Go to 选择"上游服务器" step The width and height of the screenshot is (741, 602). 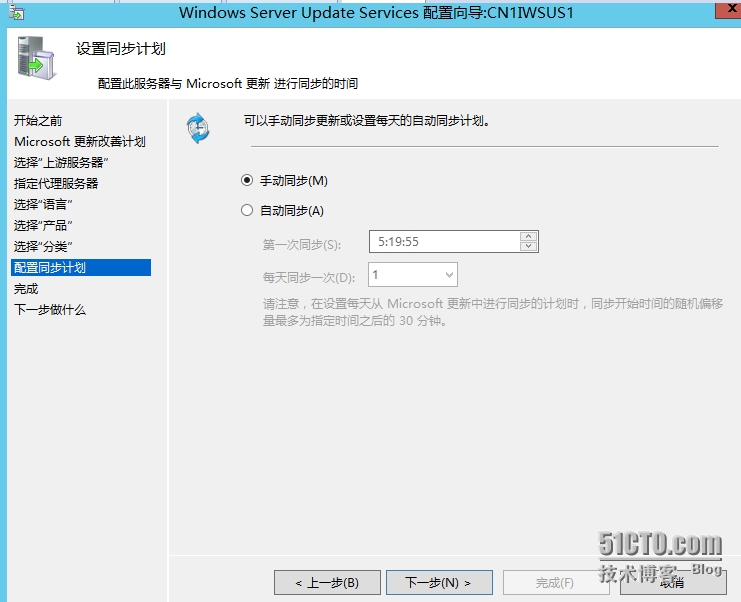(x=61, y=163)
